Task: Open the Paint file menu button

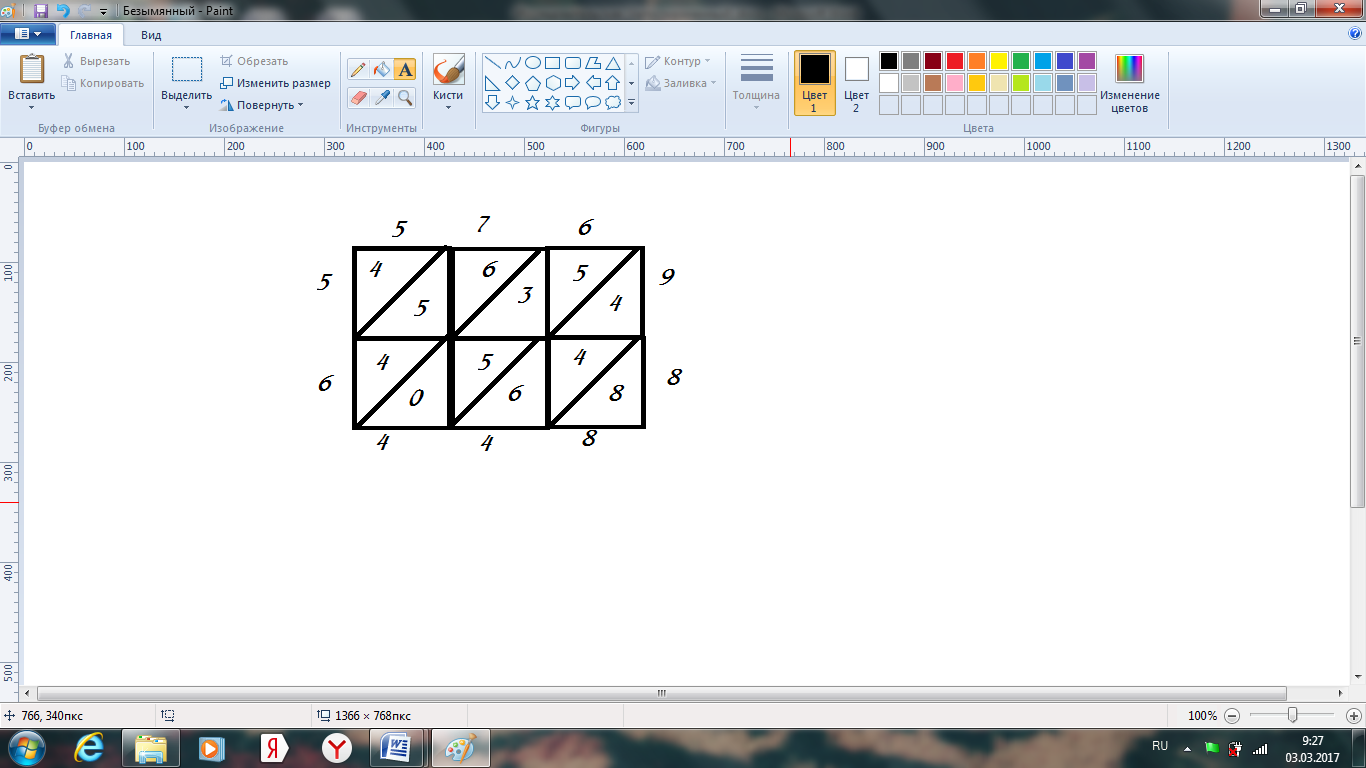Action: coord(28,33)
